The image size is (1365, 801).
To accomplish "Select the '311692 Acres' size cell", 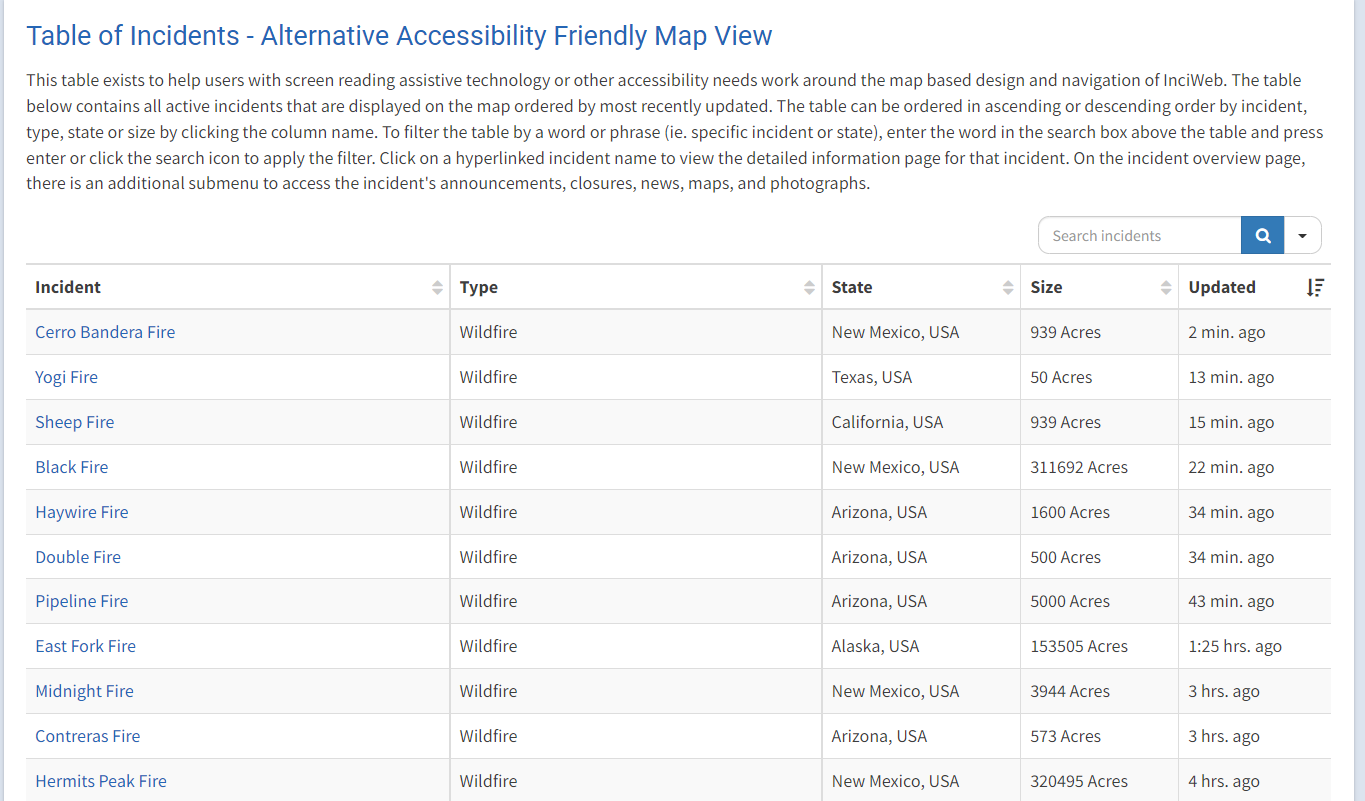I will tap(1099, 467).
